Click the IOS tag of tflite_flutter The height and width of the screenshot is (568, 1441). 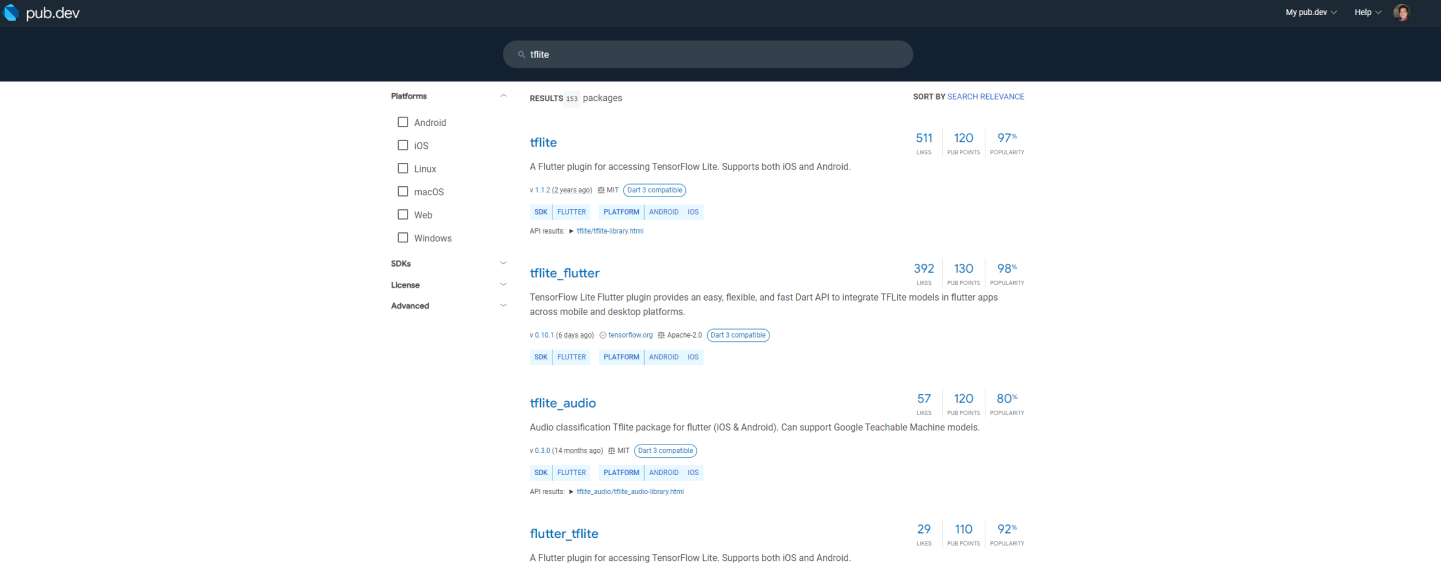coord(693,357)
